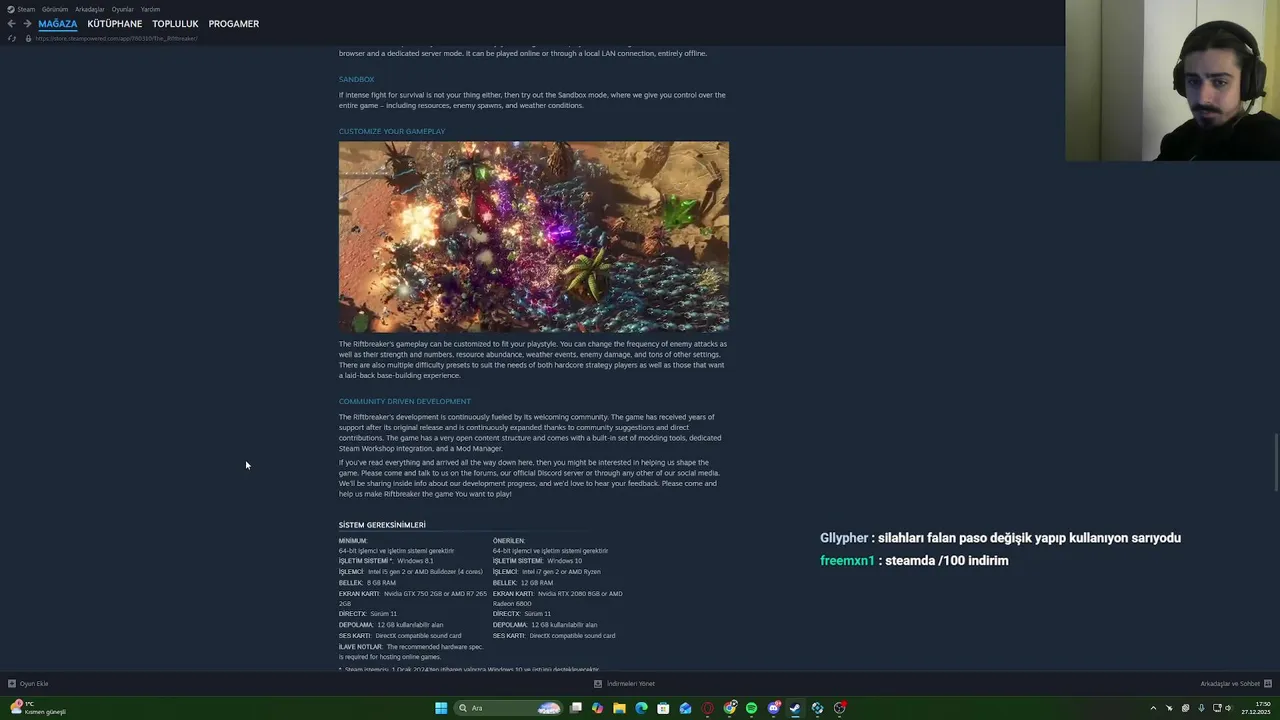This screenshot has width=1280, height=720.
Task: Open İndirmeleri Yönet downloads manager
Action: (x=624, y=684)
